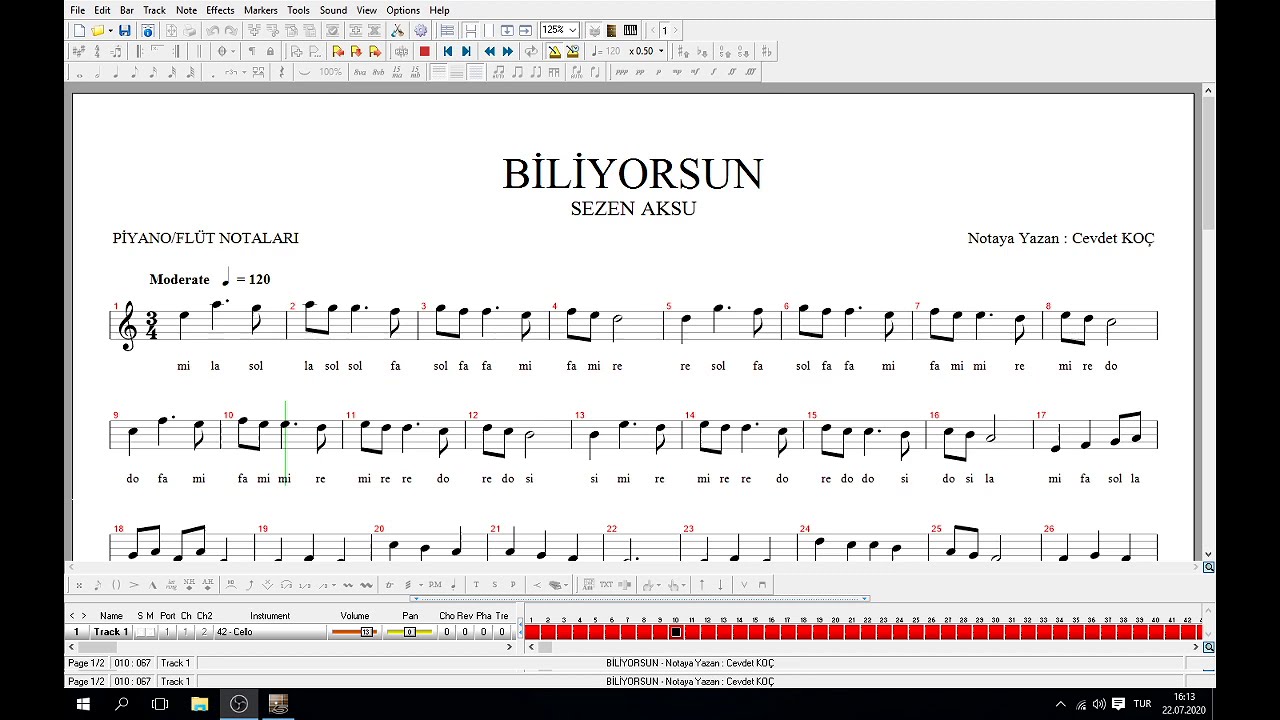The height and width of the screenshot is (720, 1280).
Task: Select half note duration
Action: coord(97,72)
